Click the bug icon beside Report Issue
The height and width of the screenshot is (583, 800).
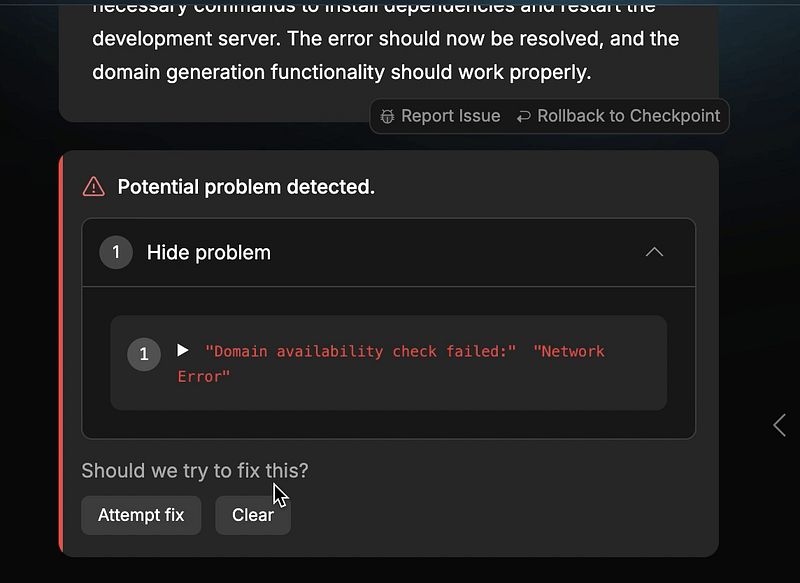[x=387, y=117]
